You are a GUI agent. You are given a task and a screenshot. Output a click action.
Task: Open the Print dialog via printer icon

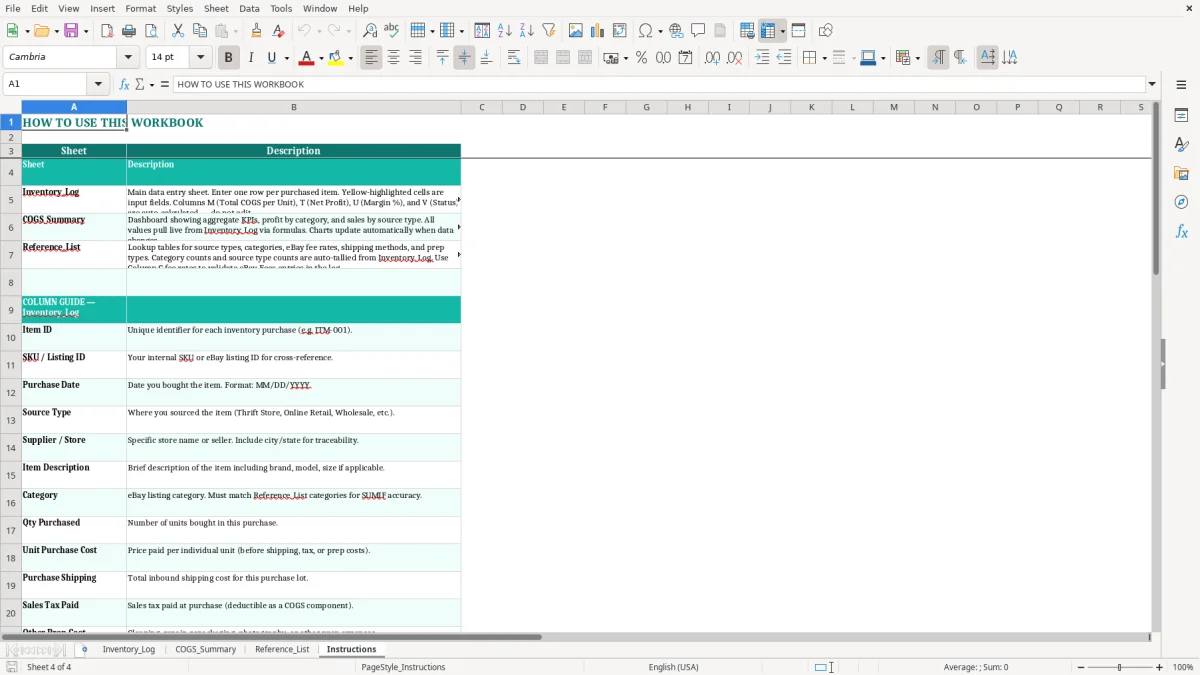click(129, 31)
